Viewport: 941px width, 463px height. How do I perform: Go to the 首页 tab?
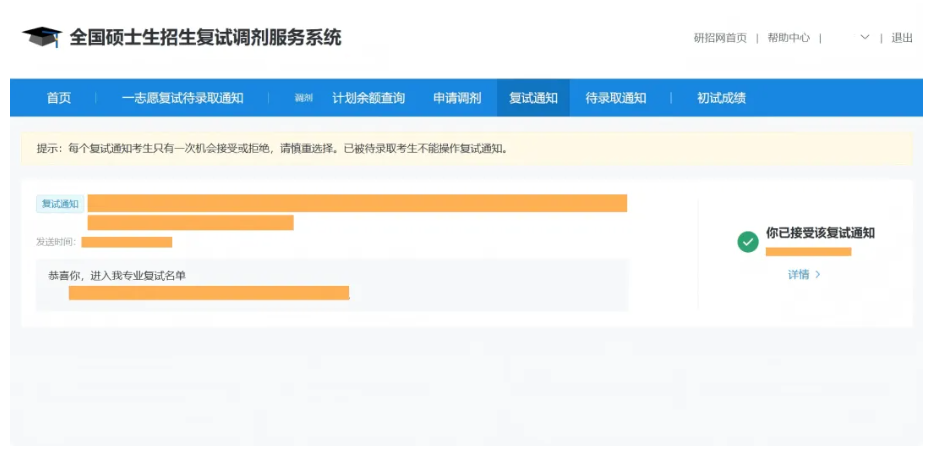(x=59, y=98)
